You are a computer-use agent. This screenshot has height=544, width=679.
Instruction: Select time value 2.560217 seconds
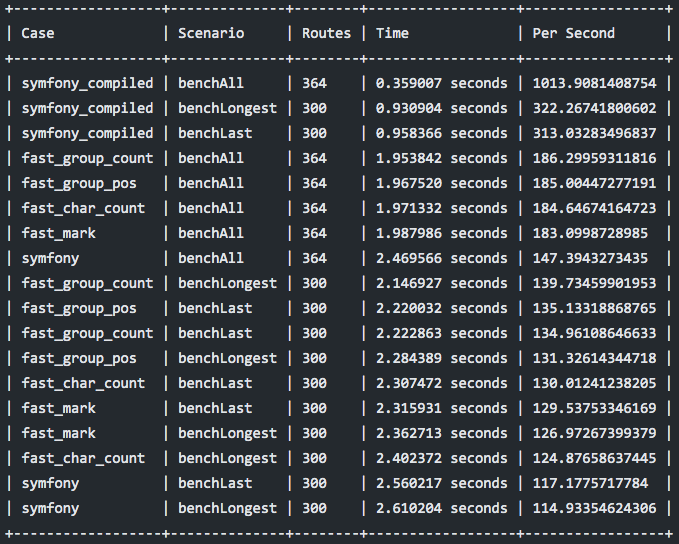[x=442, y=483]
